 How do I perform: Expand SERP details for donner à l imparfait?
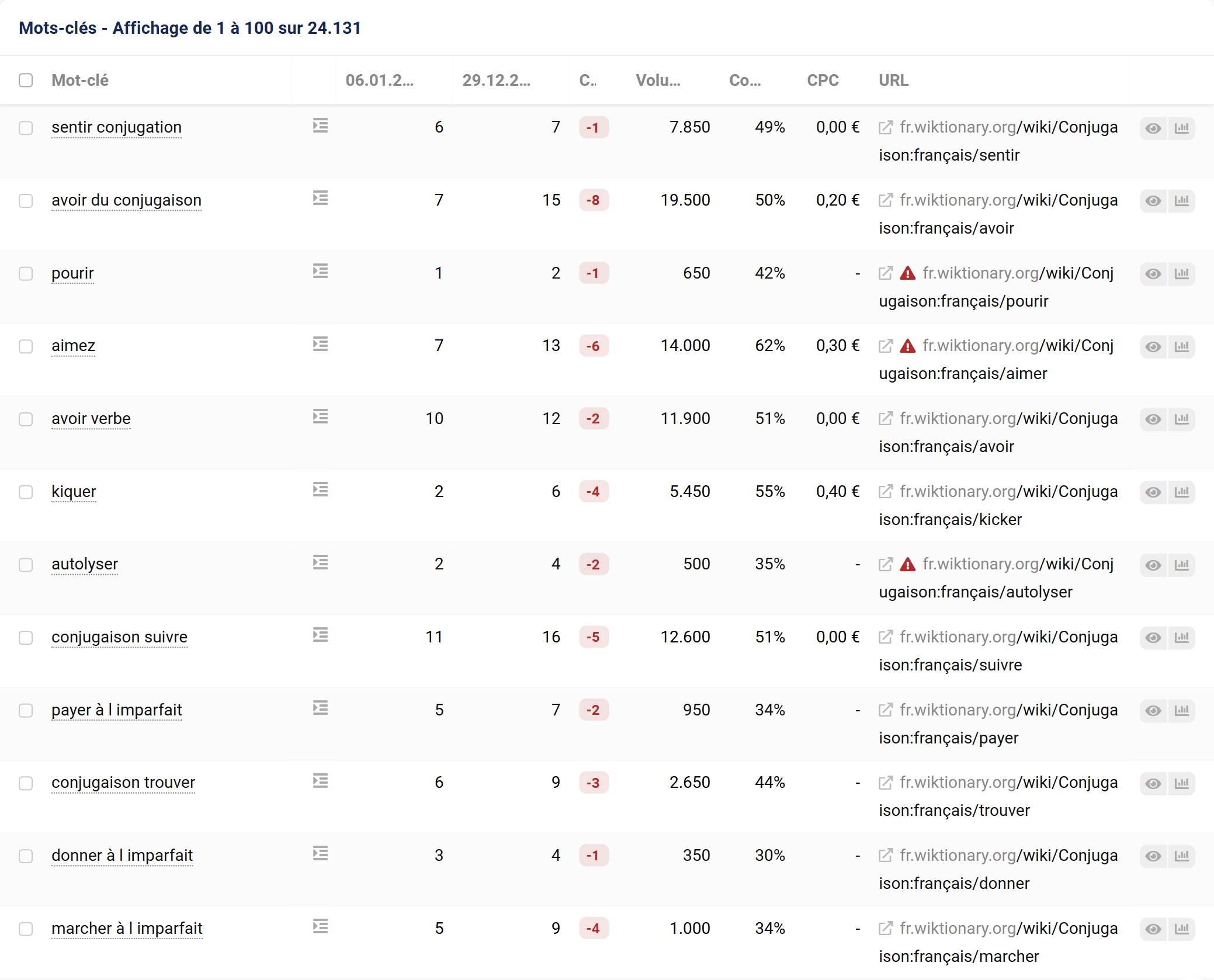click(320, 854)
